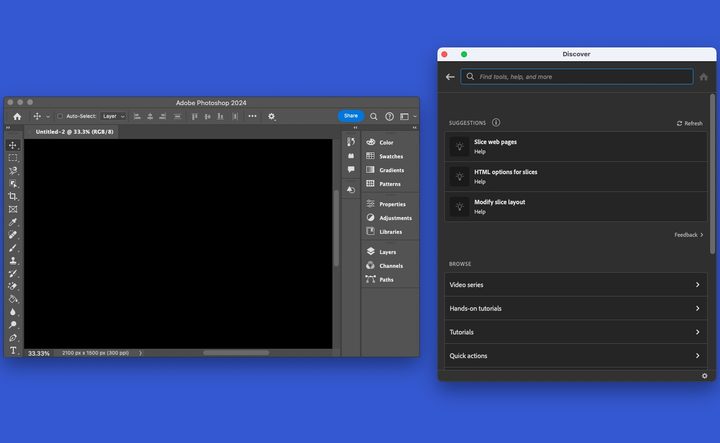This screenshot has width=720, height=443.
Task: Select the Frame tool
Action: 13,209
